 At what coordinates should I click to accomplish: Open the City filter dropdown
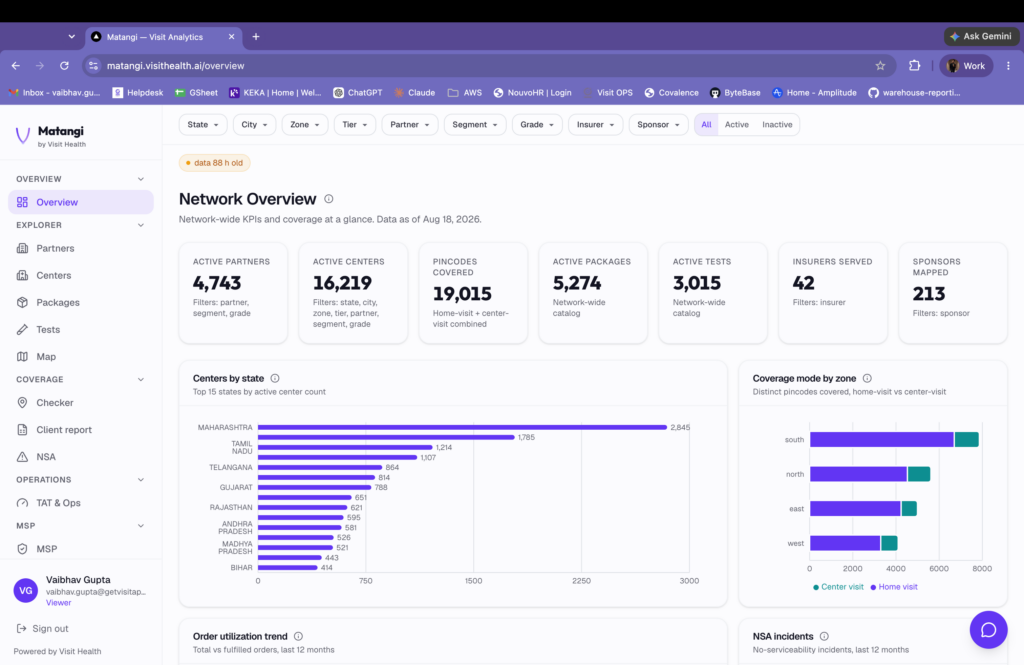[x=254, y=124]
